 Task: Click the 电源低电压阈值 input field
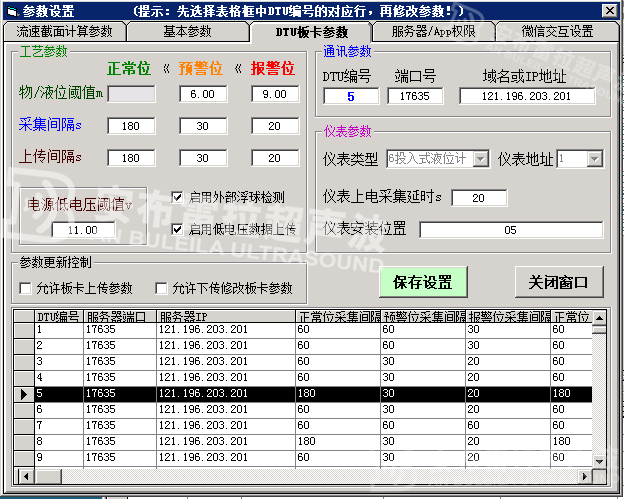point(82,230)
